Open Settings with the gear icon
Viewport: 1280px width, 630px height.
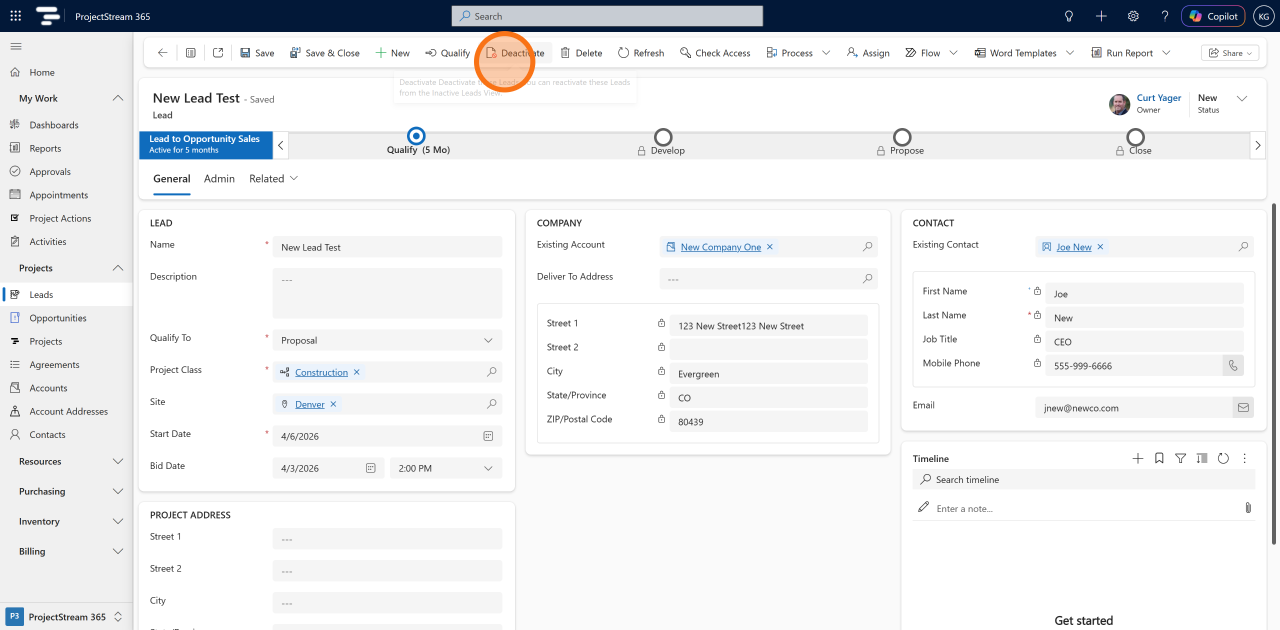pos(1133,16)
